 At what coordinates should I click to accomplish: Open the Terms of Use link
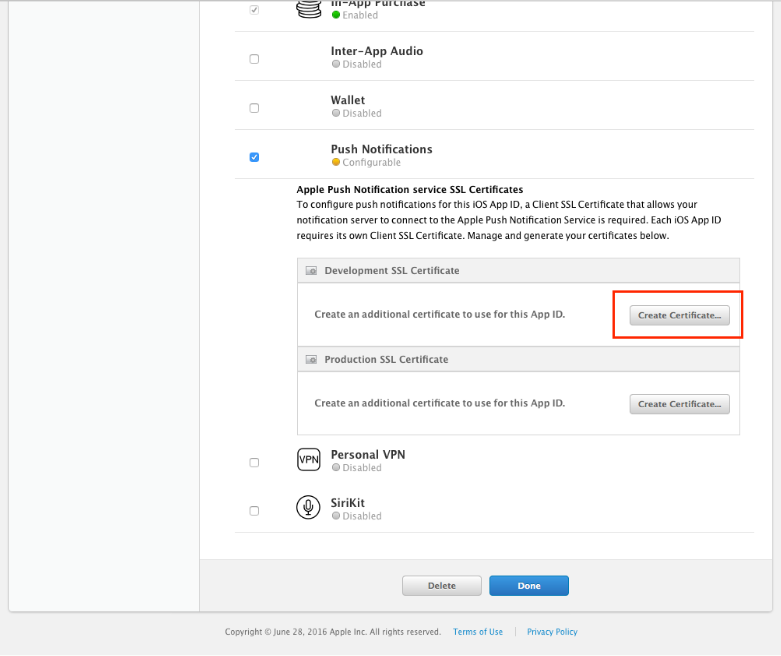[x=478, y=632]
